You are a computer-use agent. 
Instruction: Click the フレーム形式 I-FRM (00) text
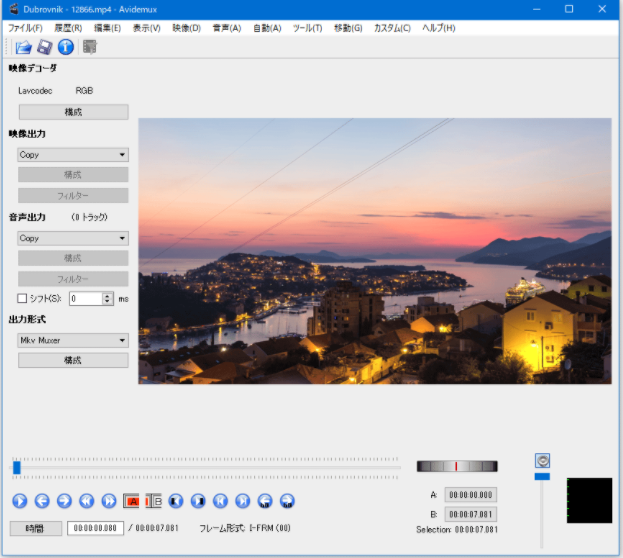(x=245, y=528)
